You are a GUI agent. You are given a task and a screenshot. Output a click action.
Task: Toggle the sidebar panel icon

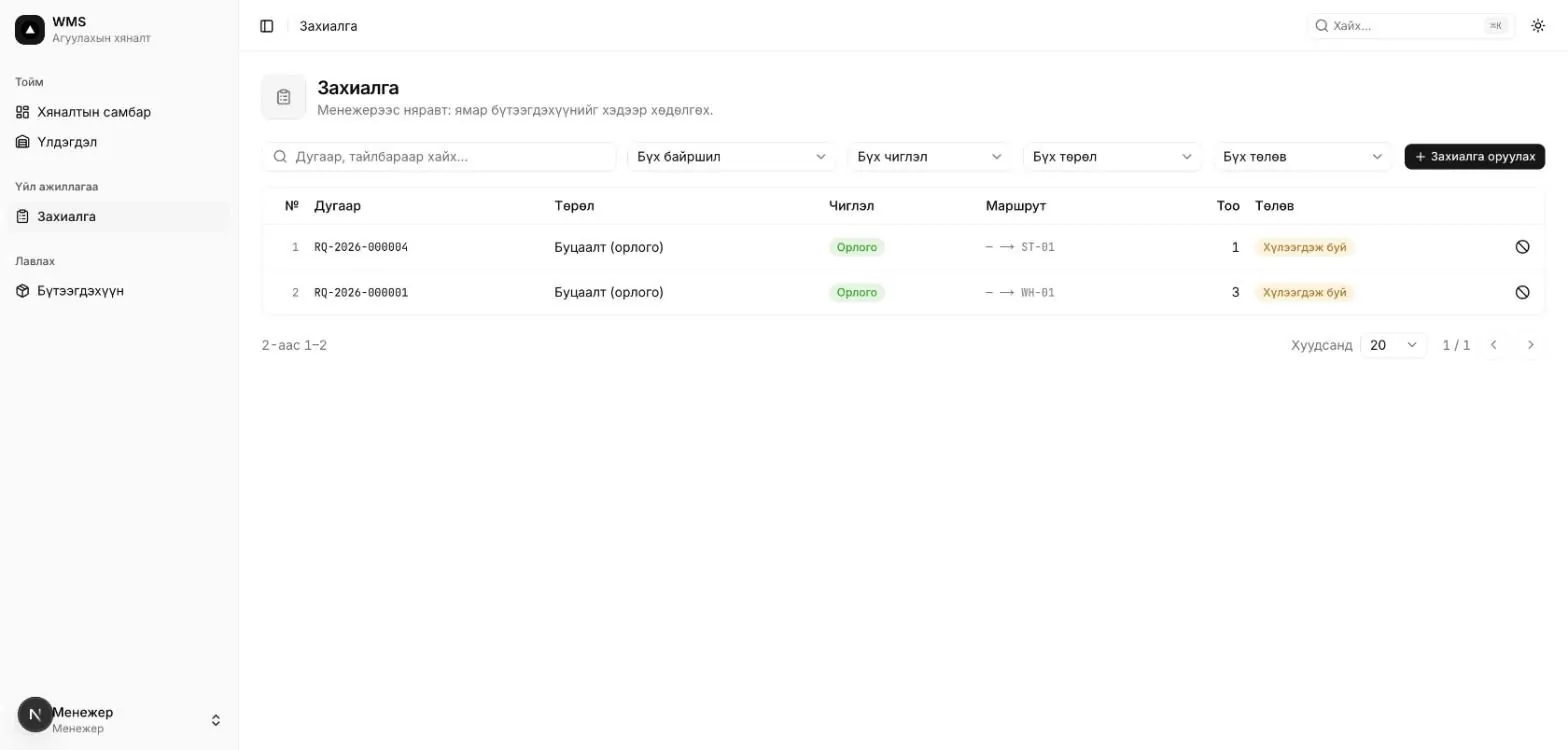(267, 26)
